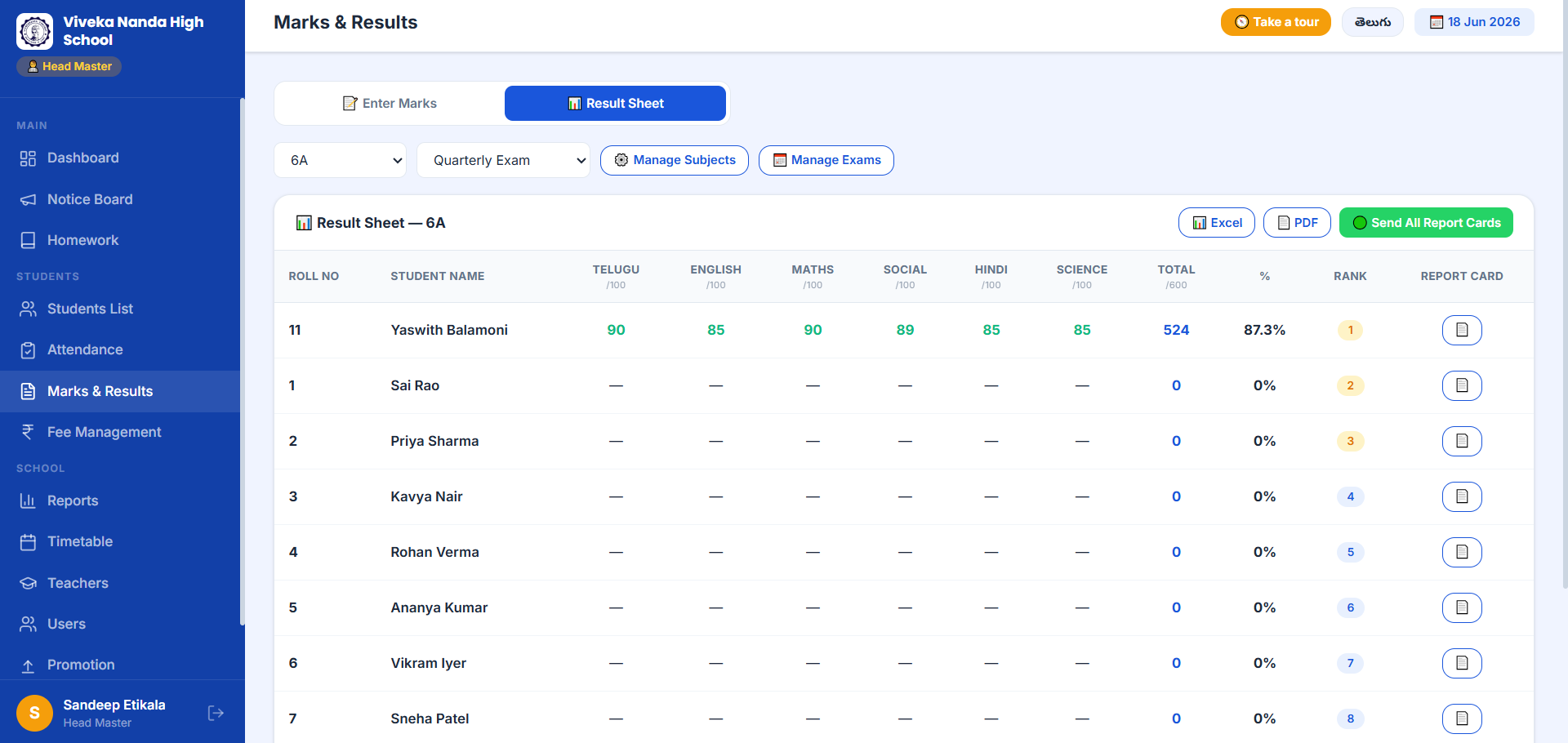Toggle language to Telugu
The image size is (1568, 743).
(x=1372, y=22)
